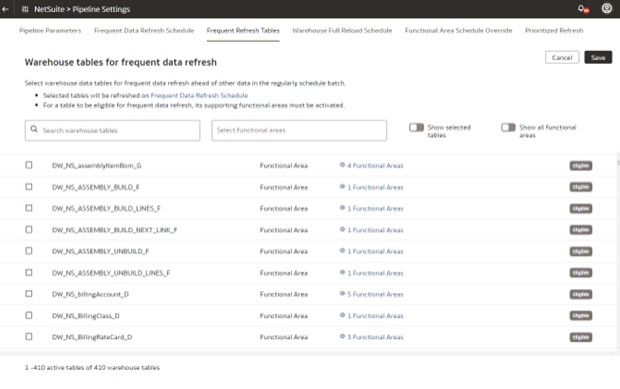Click eye icon on DW_NS_BillingRateCard_D row
The height and width of the screenshot is (389, 620).
point(342,336)
